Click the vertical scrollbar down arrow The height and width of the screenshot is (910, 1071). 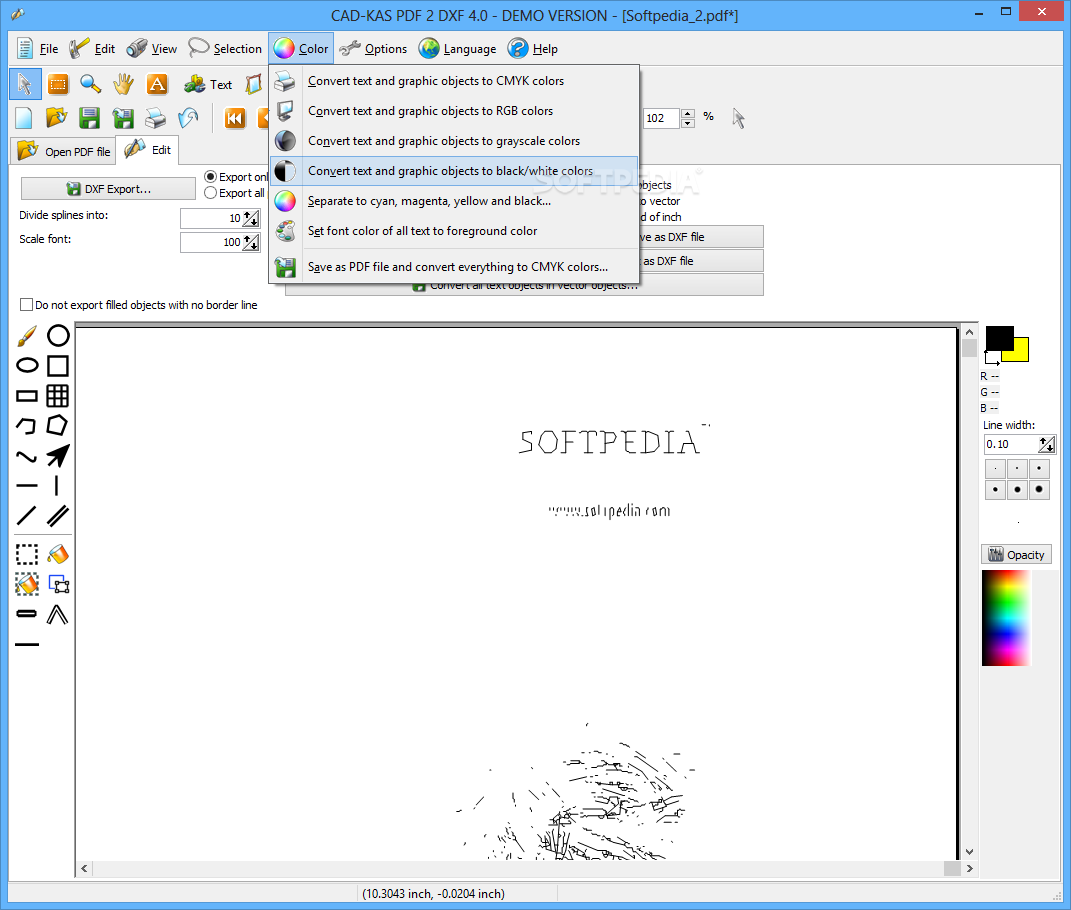click(969, 851)
